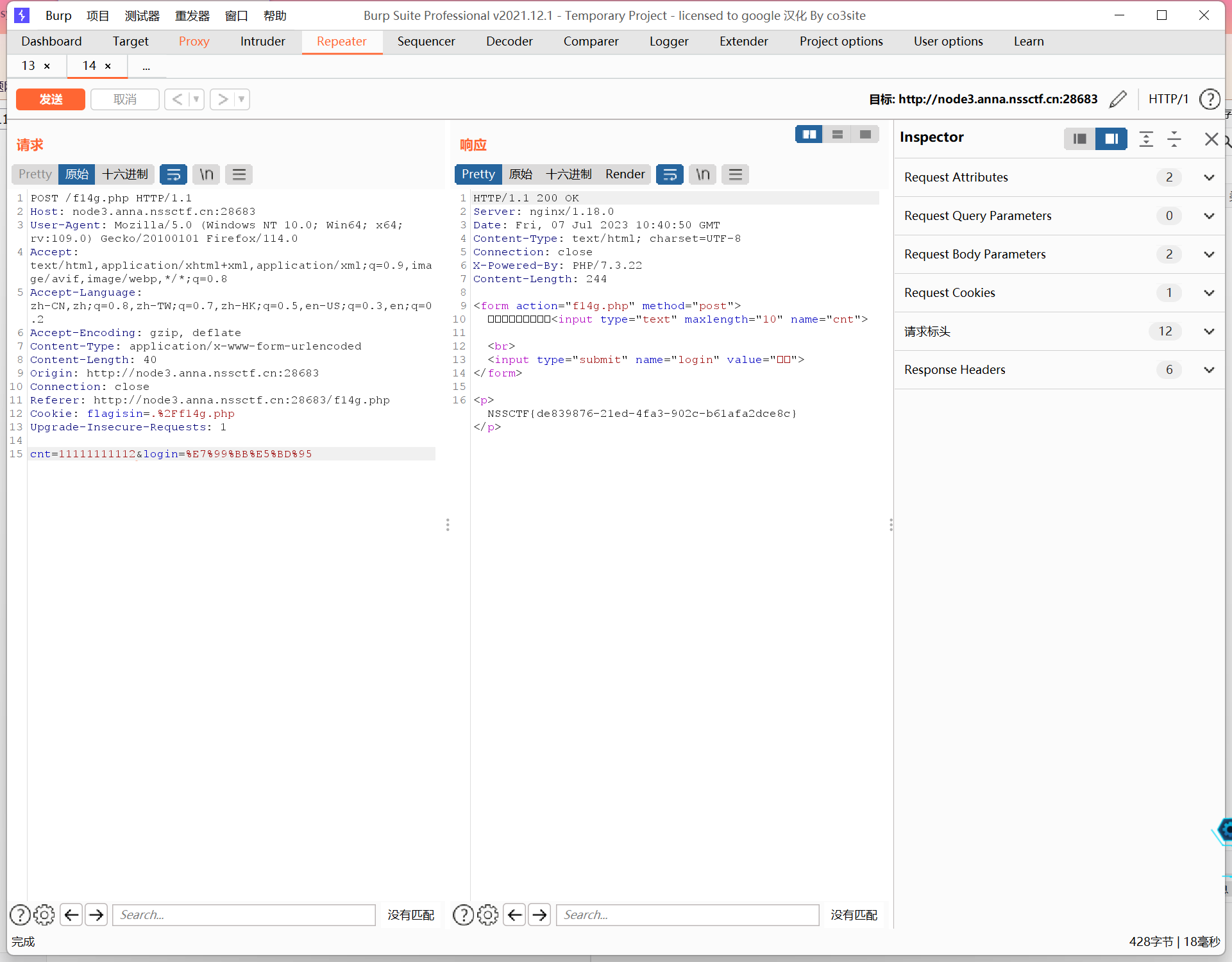Expand Request Body Parameters section
The height and width of the screenshot is (962, 1232).
click(1209, 255)
